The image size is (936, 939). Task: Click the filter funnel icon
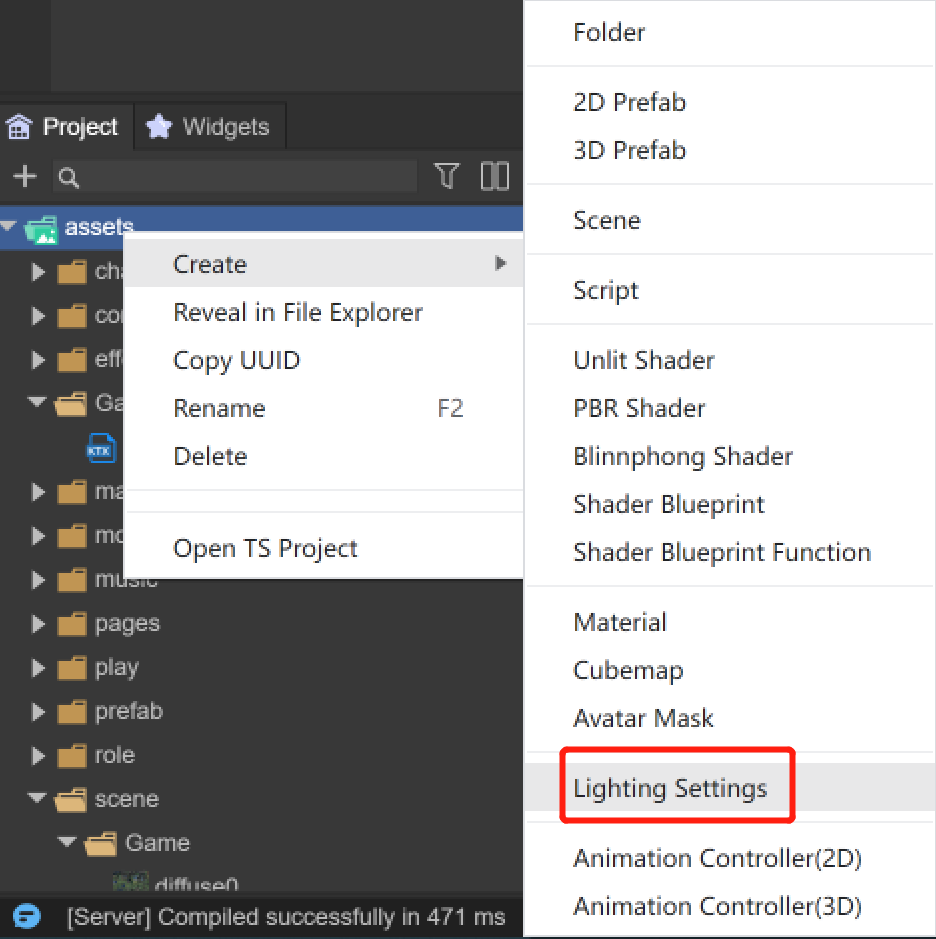pyautogui.click(x=447, y=177)
